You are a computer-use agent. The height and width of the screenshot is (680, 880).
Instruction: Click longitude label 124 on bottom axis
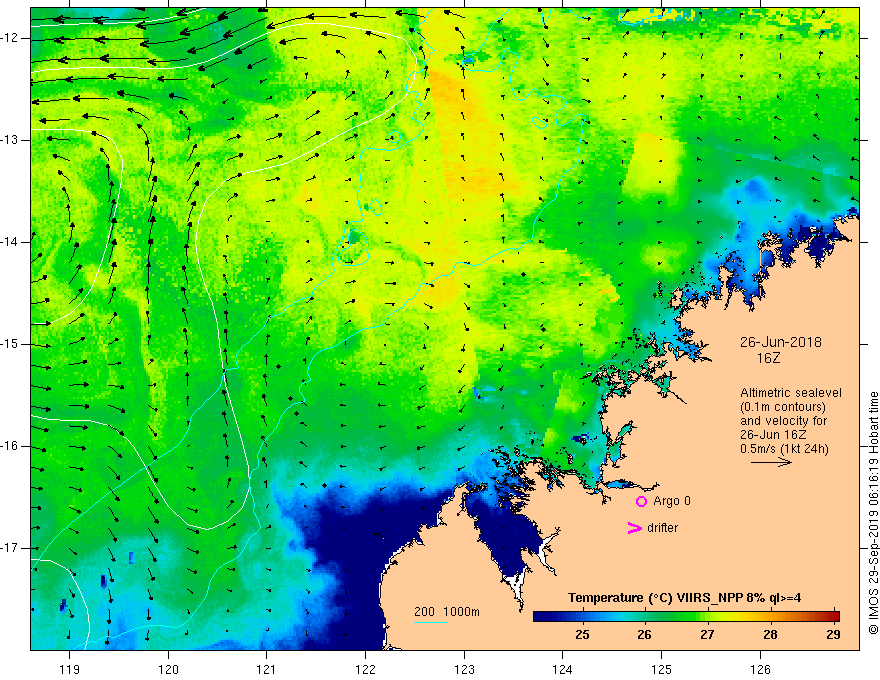point(563,669)
